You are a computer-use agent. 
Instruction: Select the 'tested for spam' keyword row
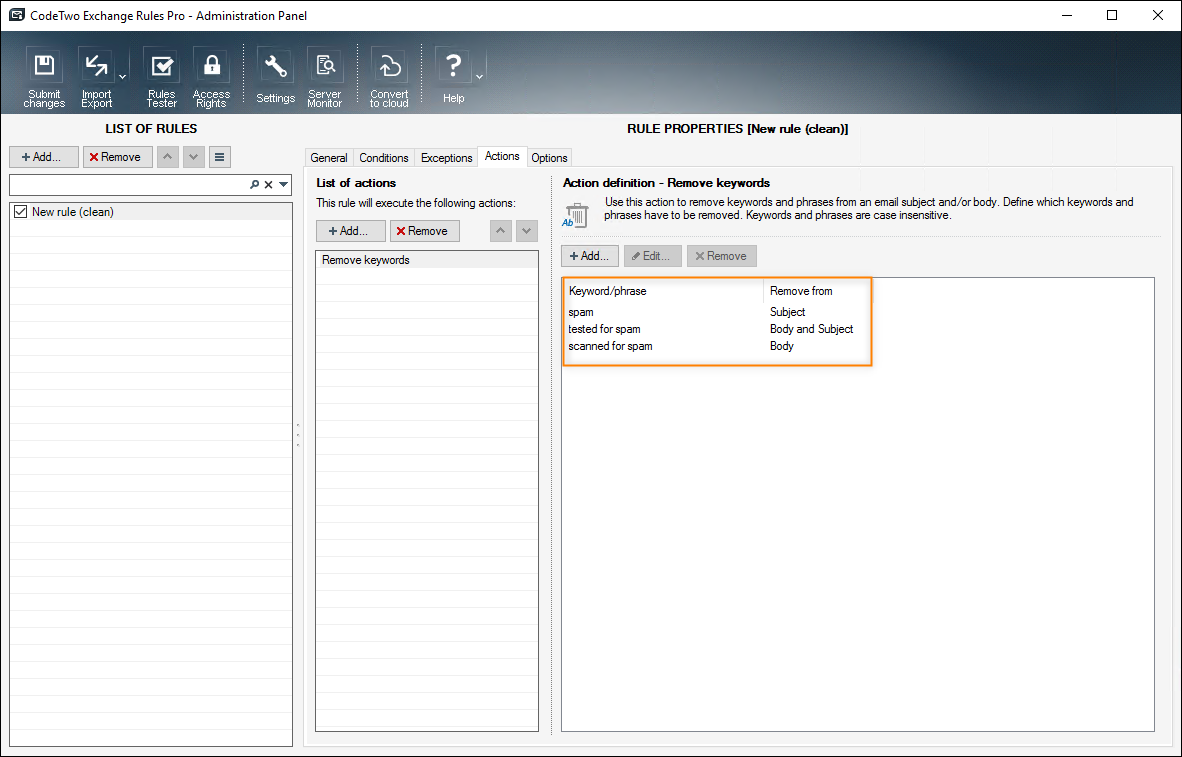tap(858, 329)
